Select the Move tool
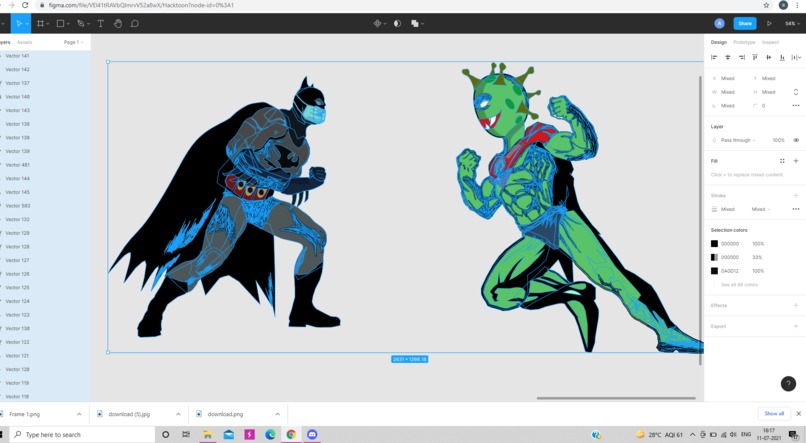This screenshot has width=806, height=443. [19, 24]
